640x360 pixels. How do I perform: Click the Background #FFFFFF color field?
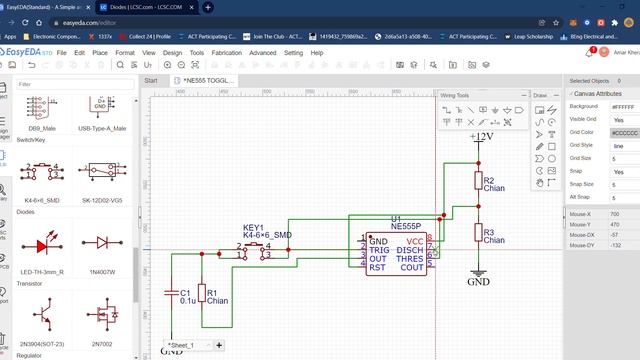(x=625, y=107)
